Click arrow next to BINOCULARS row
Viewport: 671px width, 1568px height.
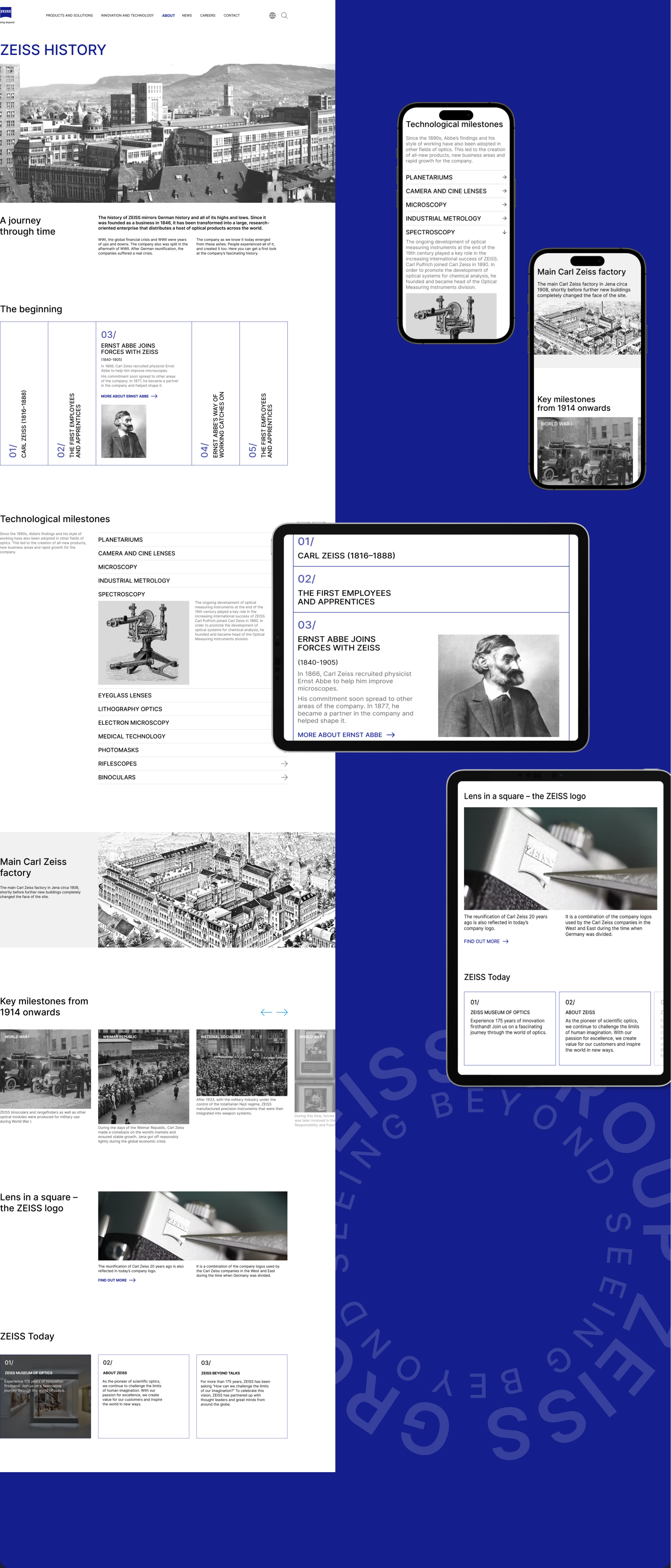(284, 777)
